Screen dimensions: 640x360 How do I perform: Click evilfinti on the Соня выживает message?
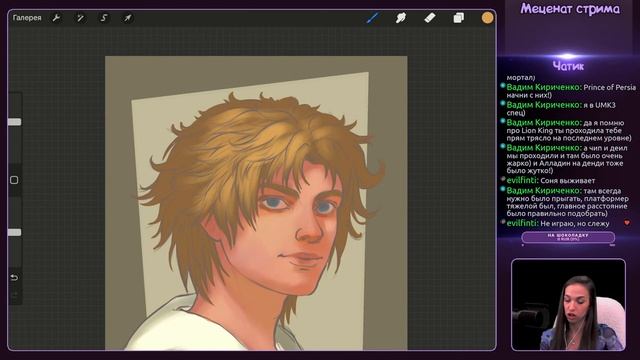tap(522, 180)
